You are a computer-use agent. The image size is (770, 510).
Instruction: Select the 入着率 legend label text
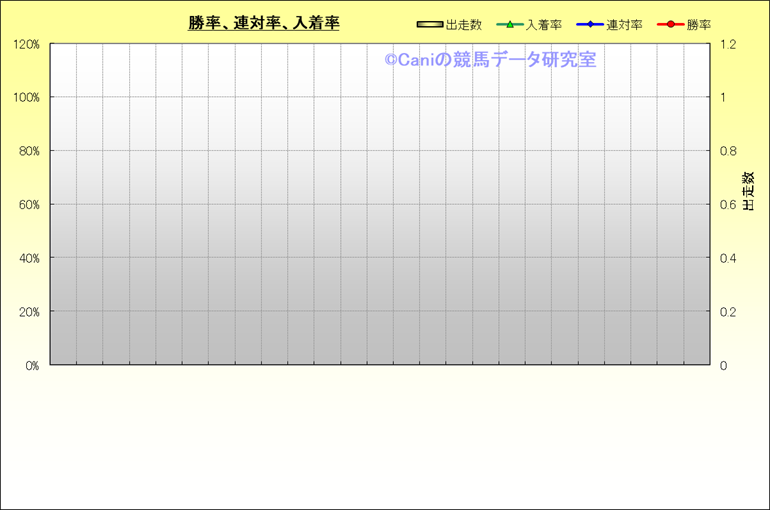(544, 25)
